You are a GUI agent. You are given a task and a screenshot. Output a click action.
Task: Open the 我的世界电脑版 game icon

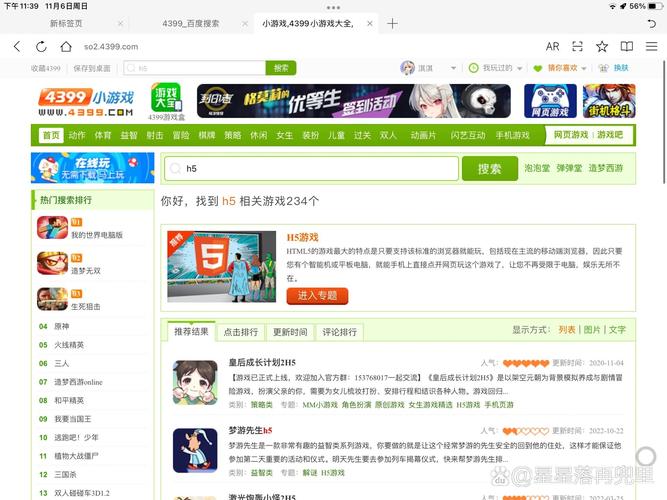(x=52, y=228)
